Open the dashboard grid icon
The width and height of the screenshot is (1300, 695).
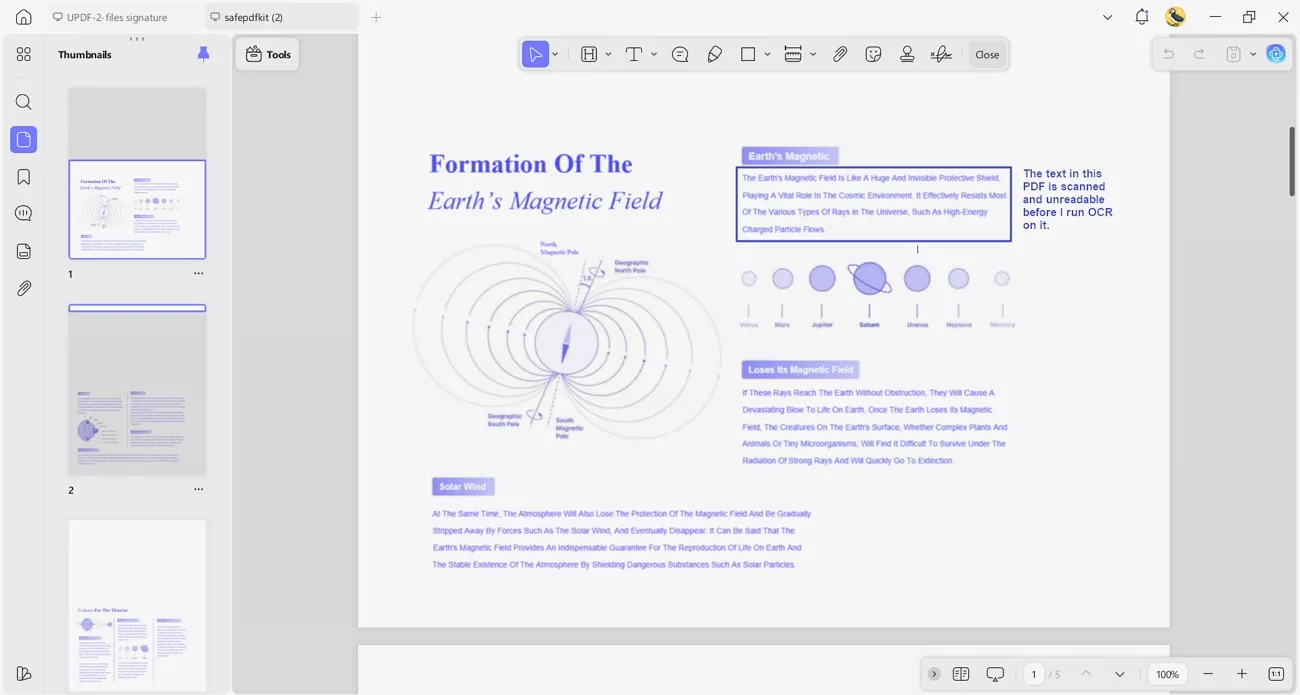tap(24, 54)
